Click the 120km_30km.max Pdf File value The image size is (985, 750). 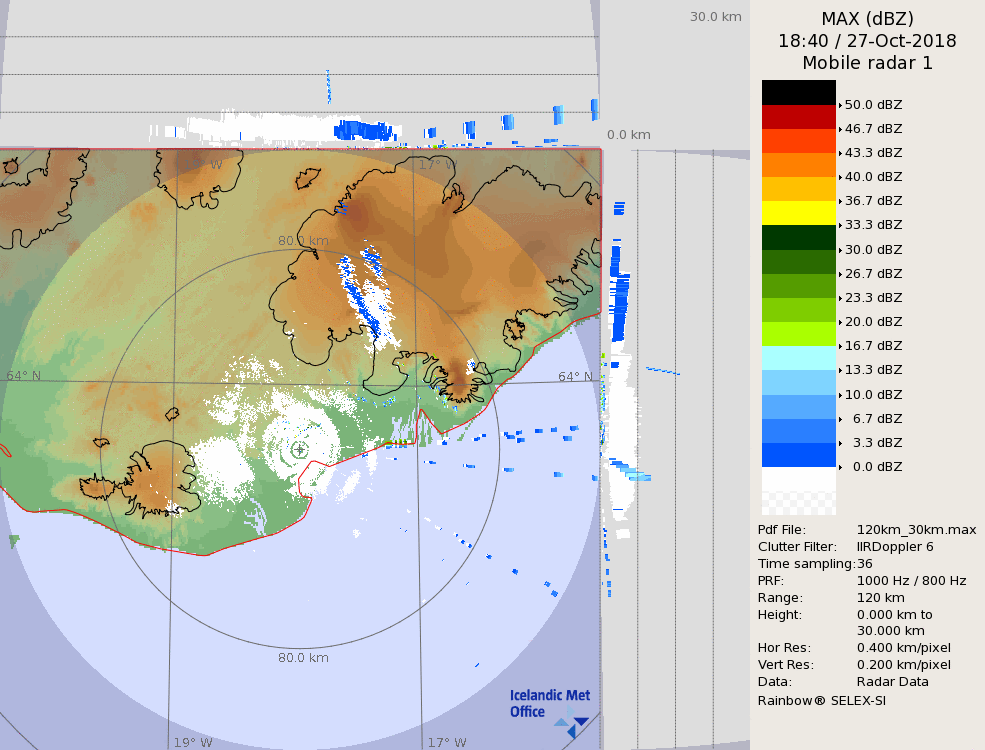(916, 530)
